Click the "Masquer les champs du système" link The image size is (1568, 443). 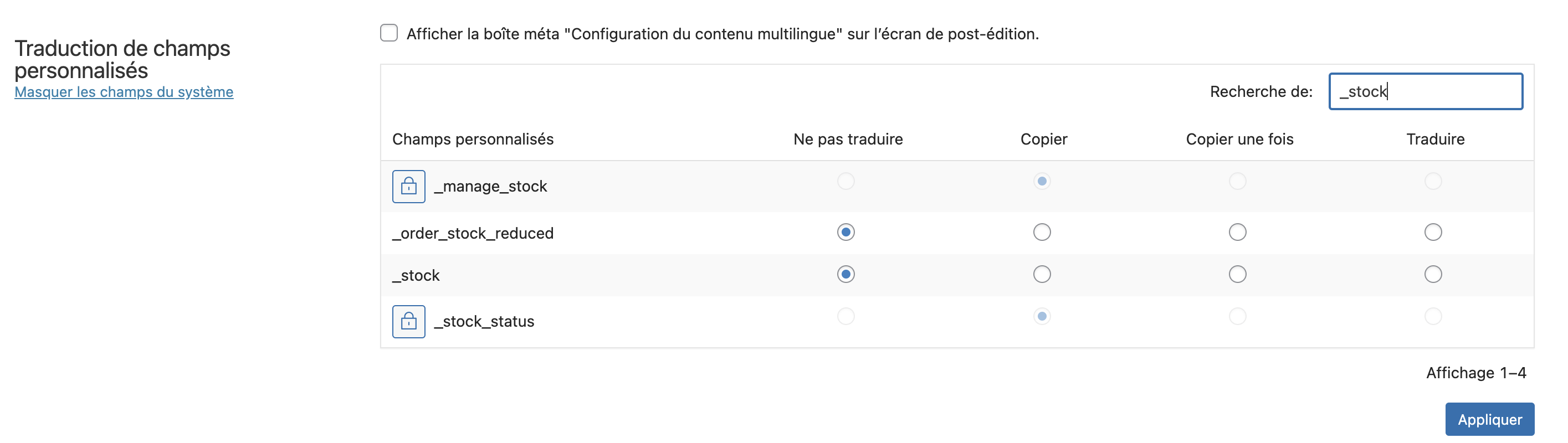124,92
